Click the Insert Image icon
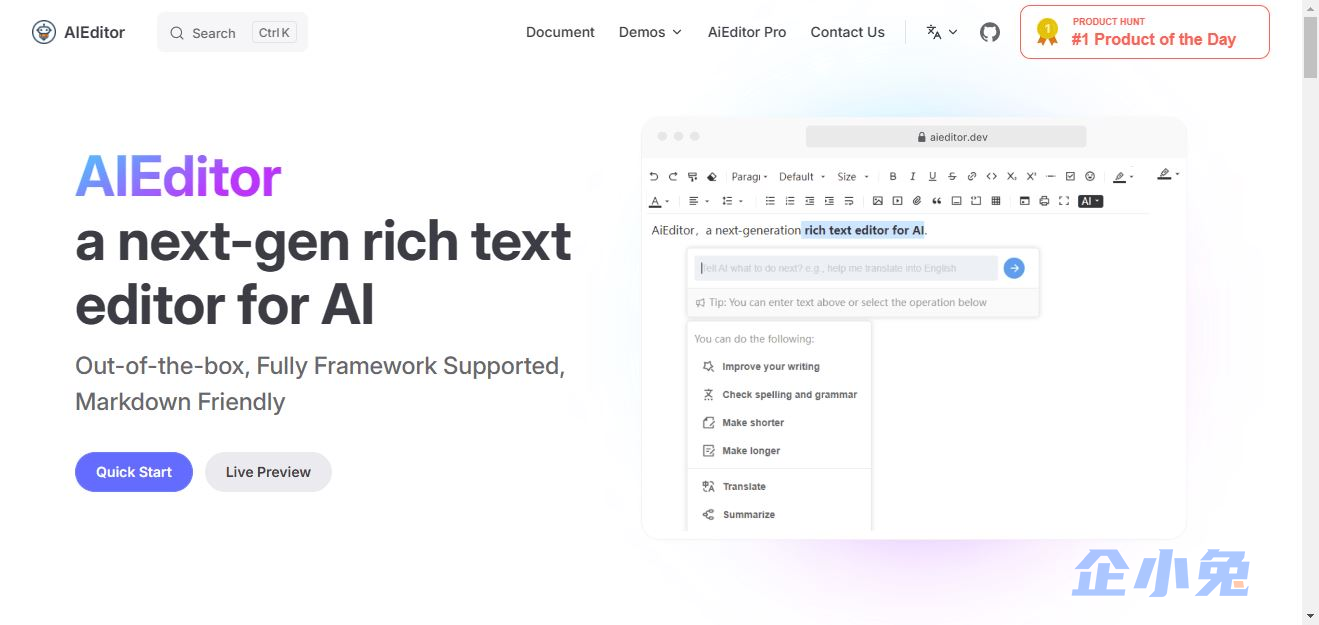Viewport: 1319px width, 625px height. tap(878, 201)
